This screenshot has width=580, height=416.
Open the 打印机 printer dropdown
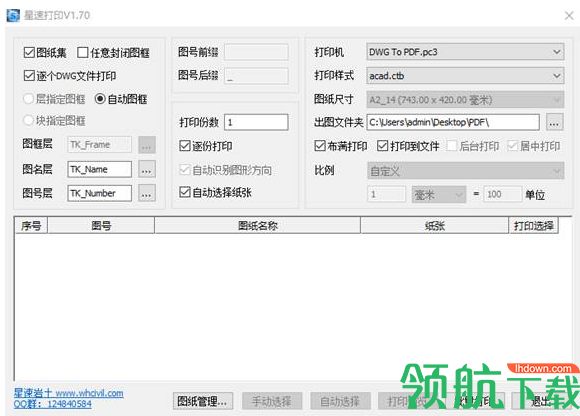coord(465,52)
